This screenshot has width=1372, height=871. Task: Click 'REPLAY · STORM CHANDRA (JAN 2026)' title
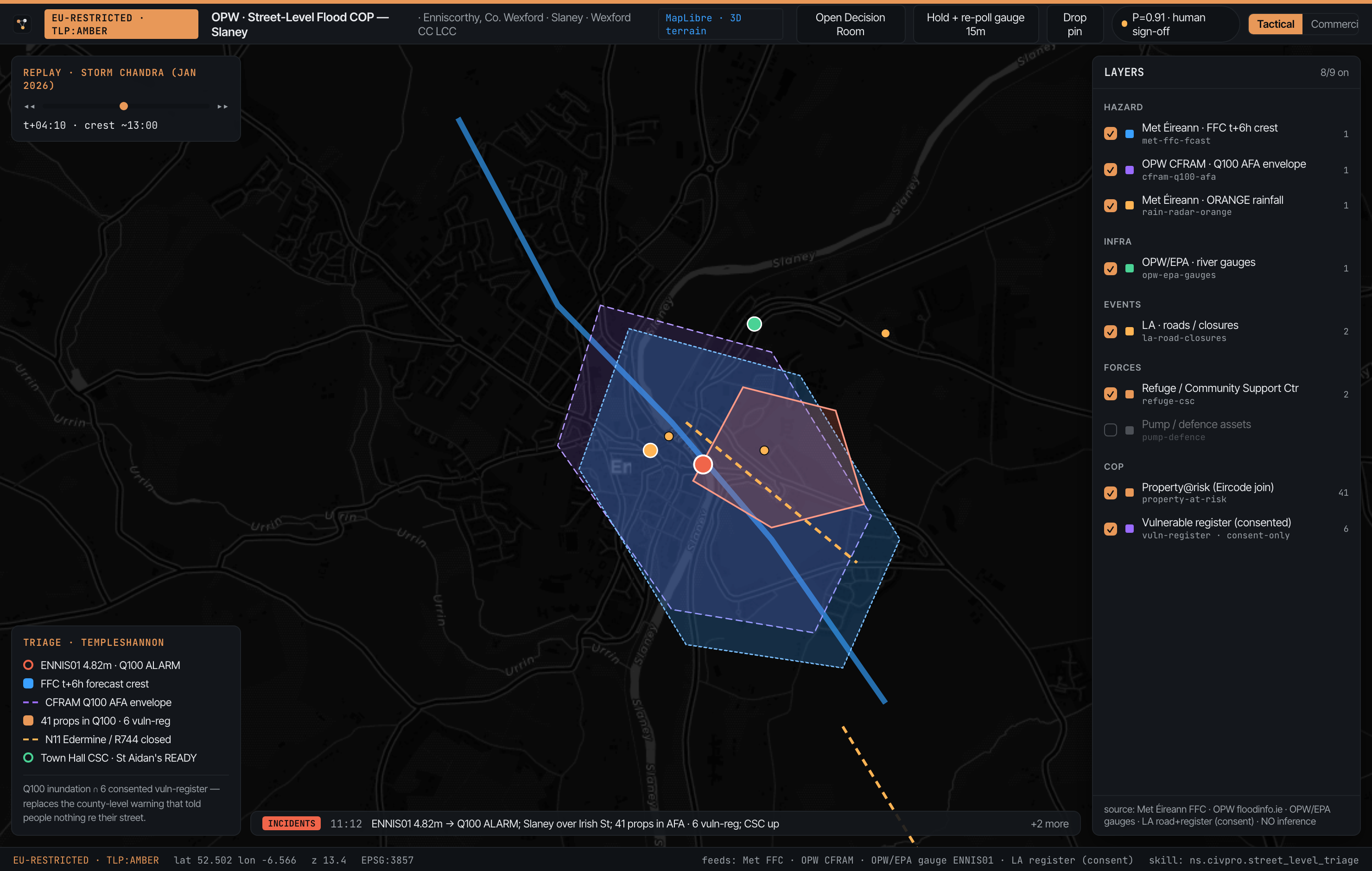pyautogui.click(x=109, y=79)
